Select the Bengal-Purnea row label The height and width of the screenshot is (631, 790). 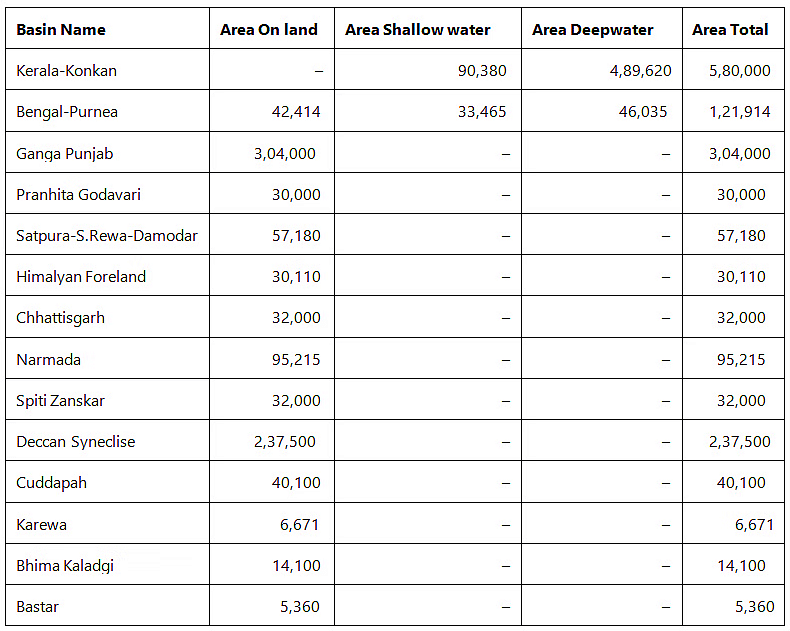pos(67,112)
